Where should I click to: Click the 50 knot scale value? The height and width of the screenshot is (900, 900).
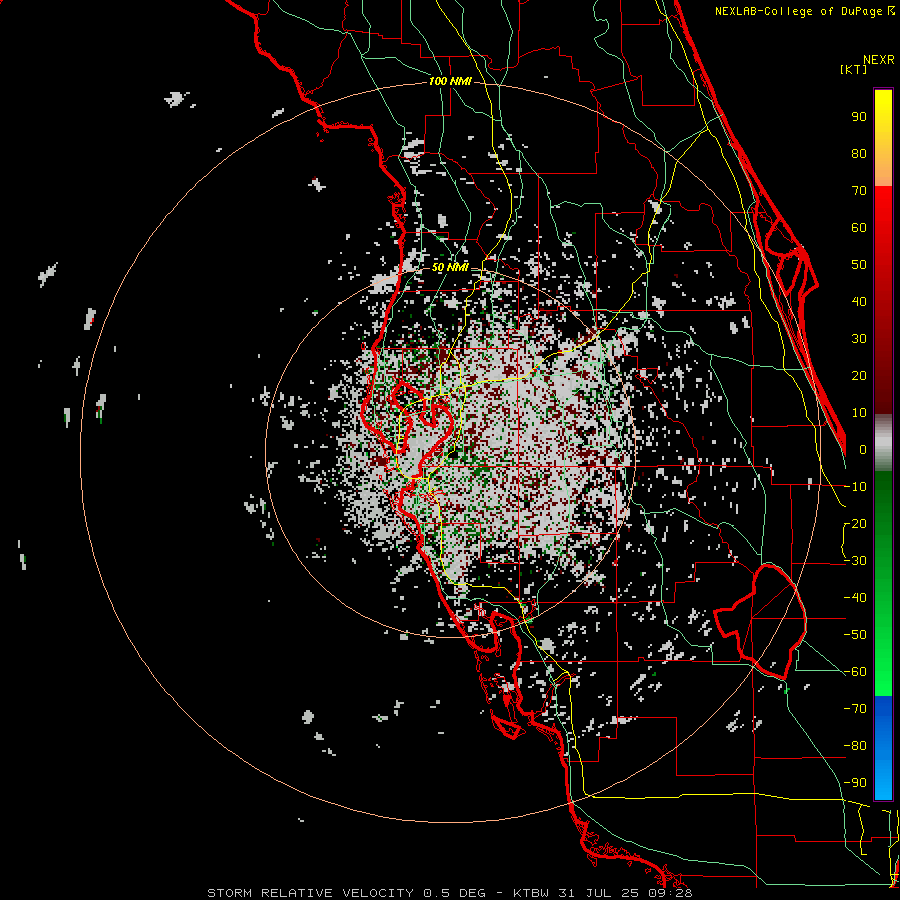click(x=859, y=265)
